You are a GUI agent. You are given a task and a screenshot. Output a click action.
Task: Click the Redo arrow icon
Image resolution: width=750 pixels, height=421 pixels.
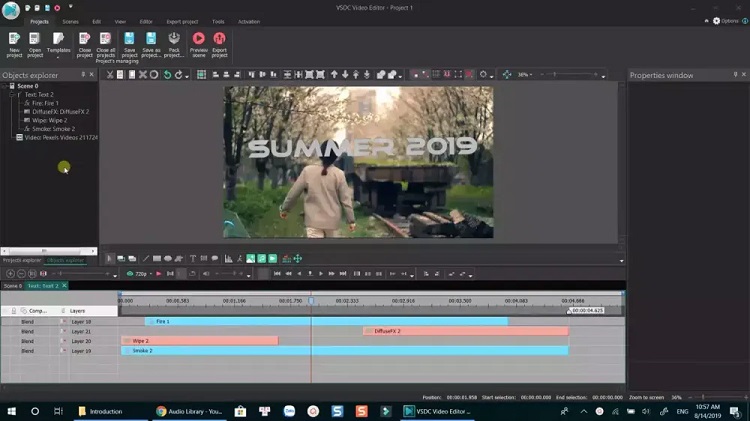click(x=178, y=75)
